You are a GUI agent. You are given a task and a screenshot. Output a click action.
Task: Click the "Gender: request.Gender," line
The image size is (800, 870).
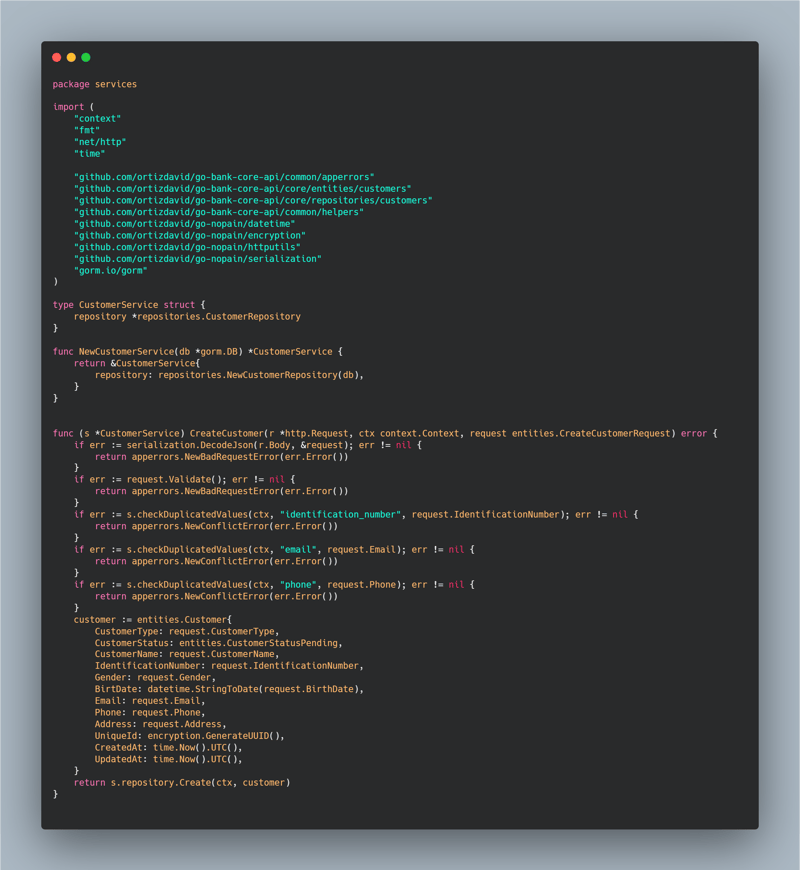click(155, 677)
